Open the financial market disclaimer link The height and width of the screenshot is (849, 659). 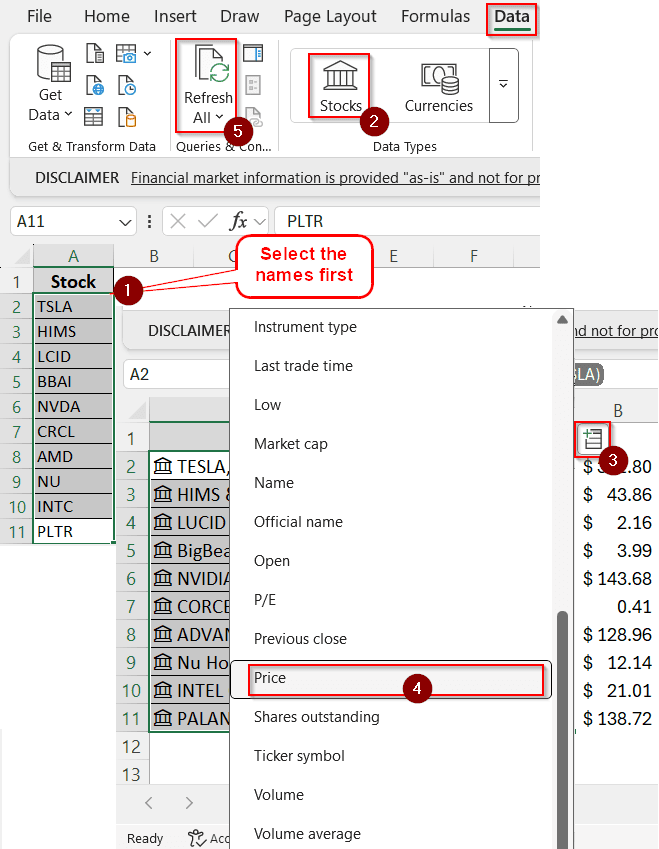(x=335, y=178)
